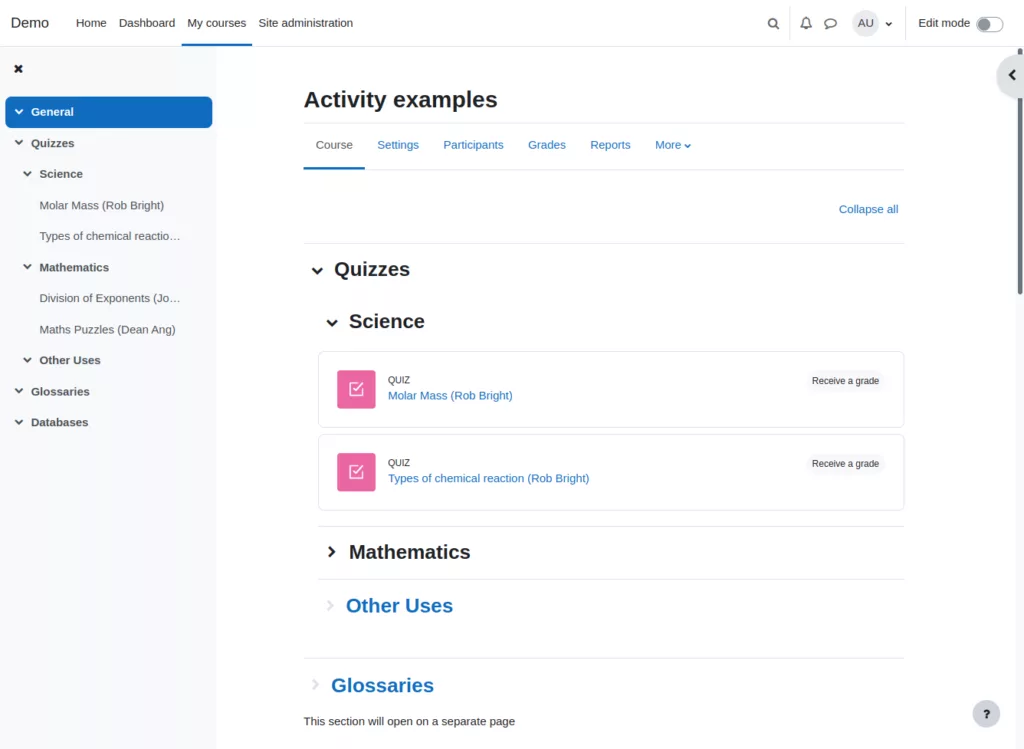The image size is (1024, 749).
Task: Expand the More tab dropdown
Action: 672,145
